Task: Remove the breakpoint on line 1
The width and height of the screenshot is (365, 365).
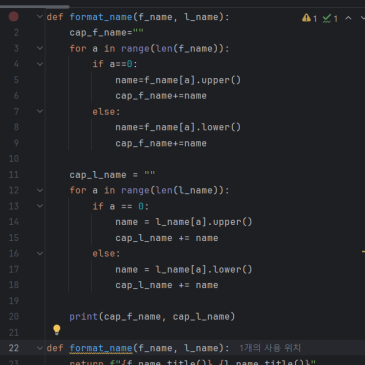Action: click(x=13, y=16)
